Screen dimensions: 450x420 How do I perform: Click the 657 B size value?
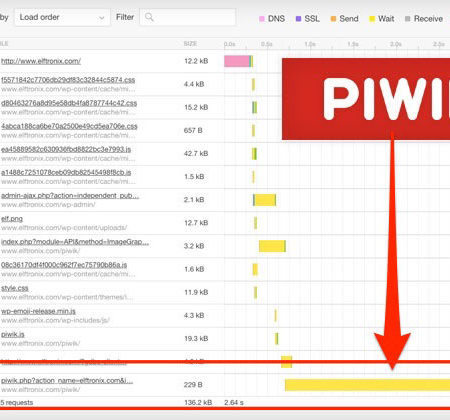(x=193, y=130)
